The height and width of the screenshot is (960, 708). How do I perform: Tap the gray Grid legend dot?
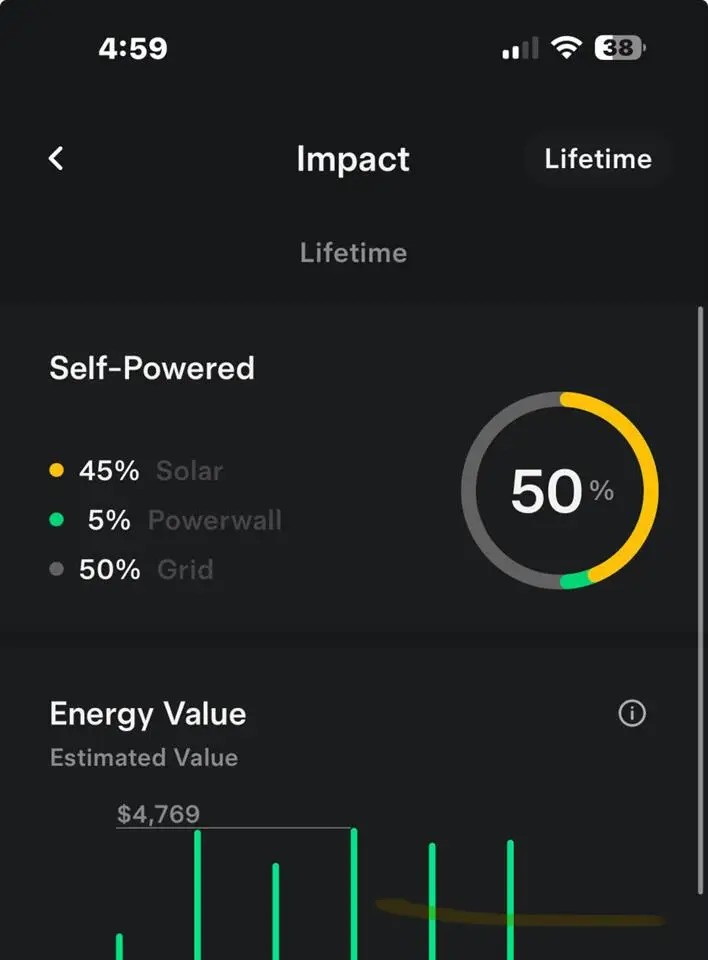(x=56, y=569)
